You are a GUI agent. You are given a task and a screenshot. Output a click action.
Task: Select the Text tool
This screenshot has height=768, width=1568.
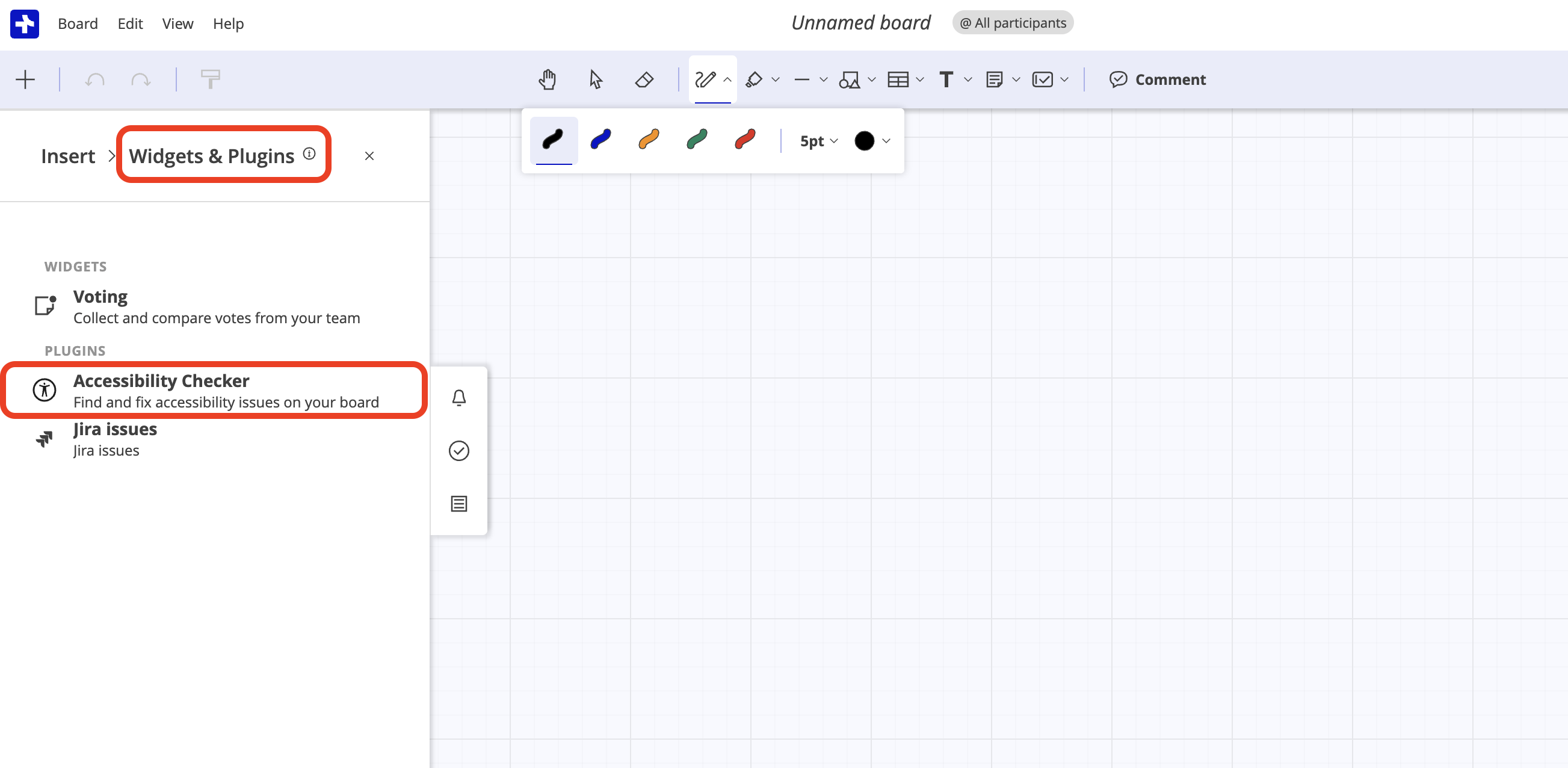[x=946, y=80]
